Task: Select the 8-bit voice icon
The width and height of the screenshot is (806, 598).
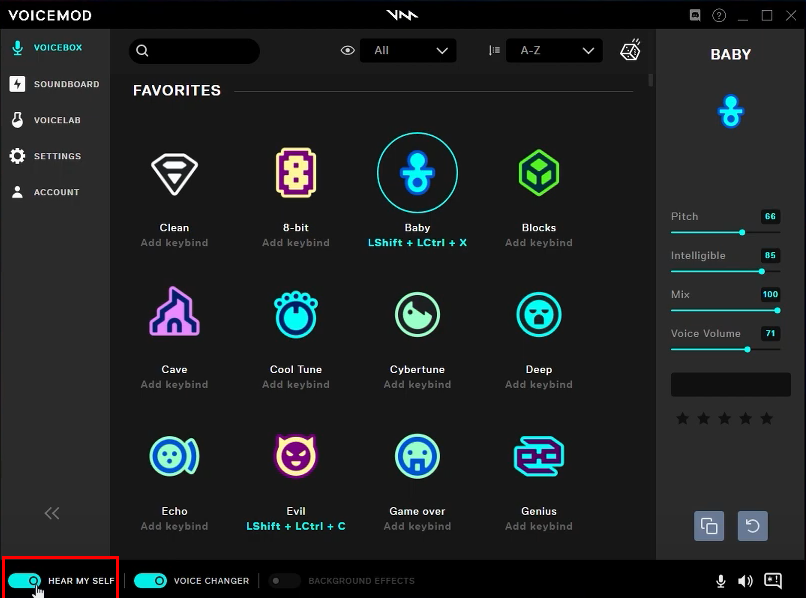Action: [x=295, y=172]
